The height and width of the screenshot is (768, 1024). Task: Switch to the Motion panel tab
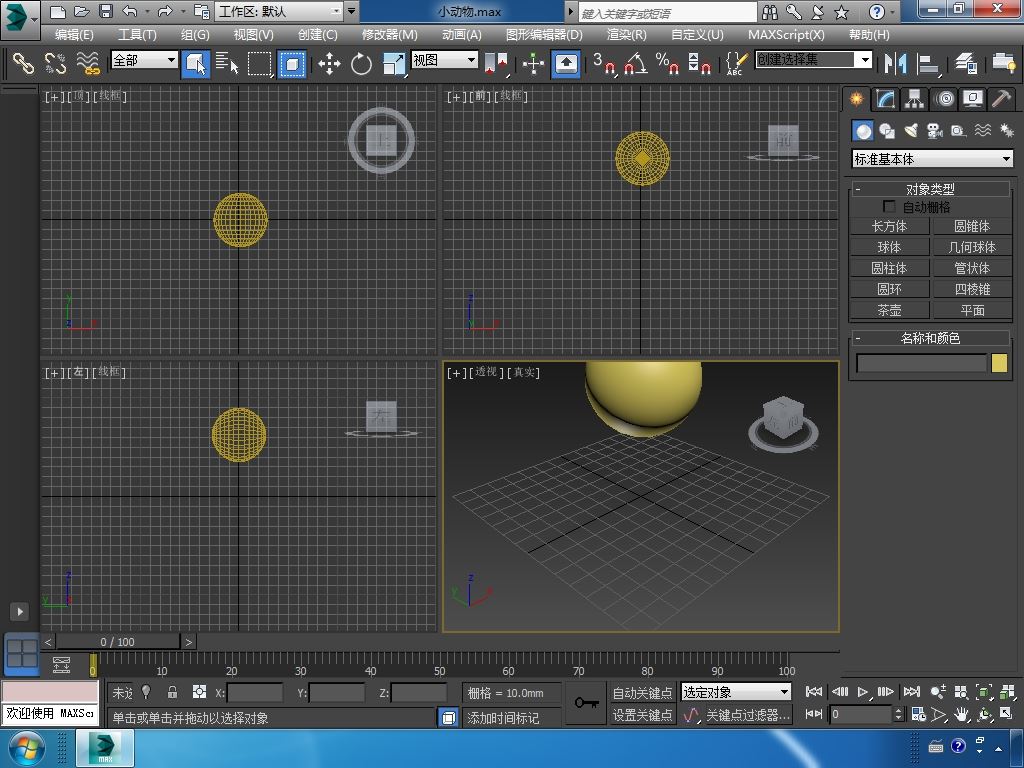[944, 99]
